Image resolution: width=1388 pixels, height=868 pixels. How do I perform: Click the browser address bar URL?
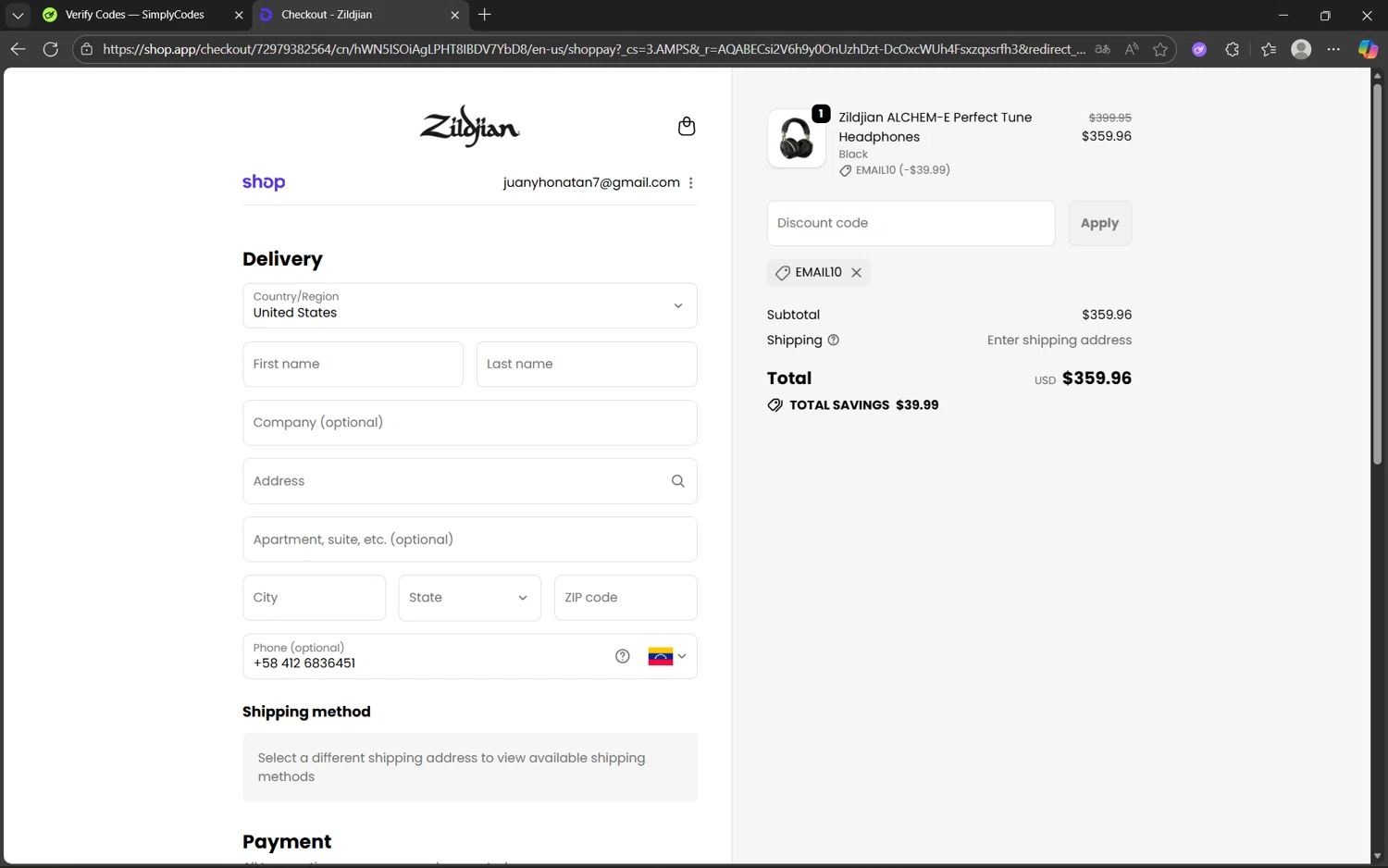point(594,49)
